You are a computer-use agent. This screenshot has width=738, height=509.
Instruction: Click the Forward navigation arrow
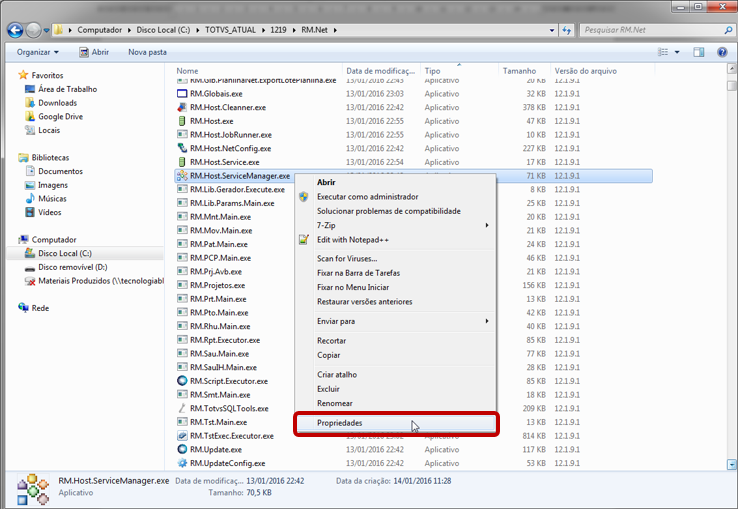[x=33, y=30]
